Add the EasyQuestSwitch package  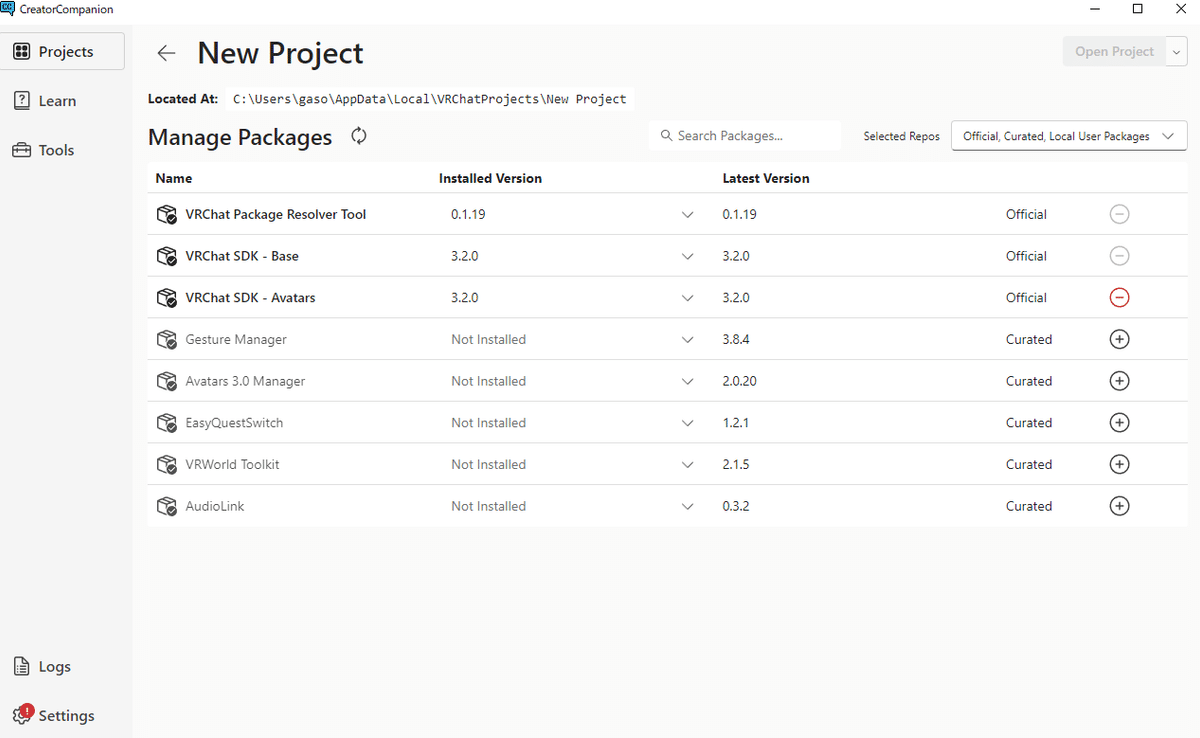pyautogui.click(x=1120, y=423)
